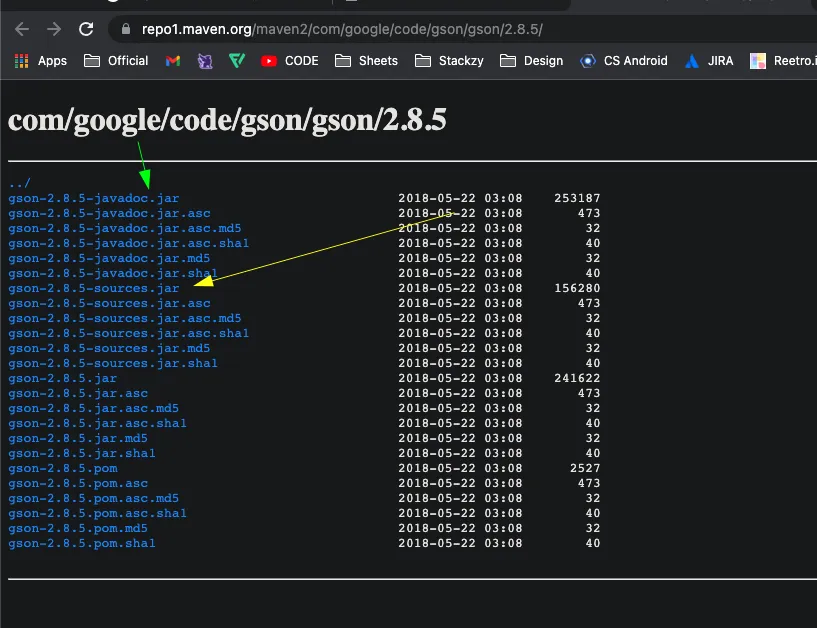Open the JIRA bookmark
This screenshot has height=628, width=817.
click(709, 61)
